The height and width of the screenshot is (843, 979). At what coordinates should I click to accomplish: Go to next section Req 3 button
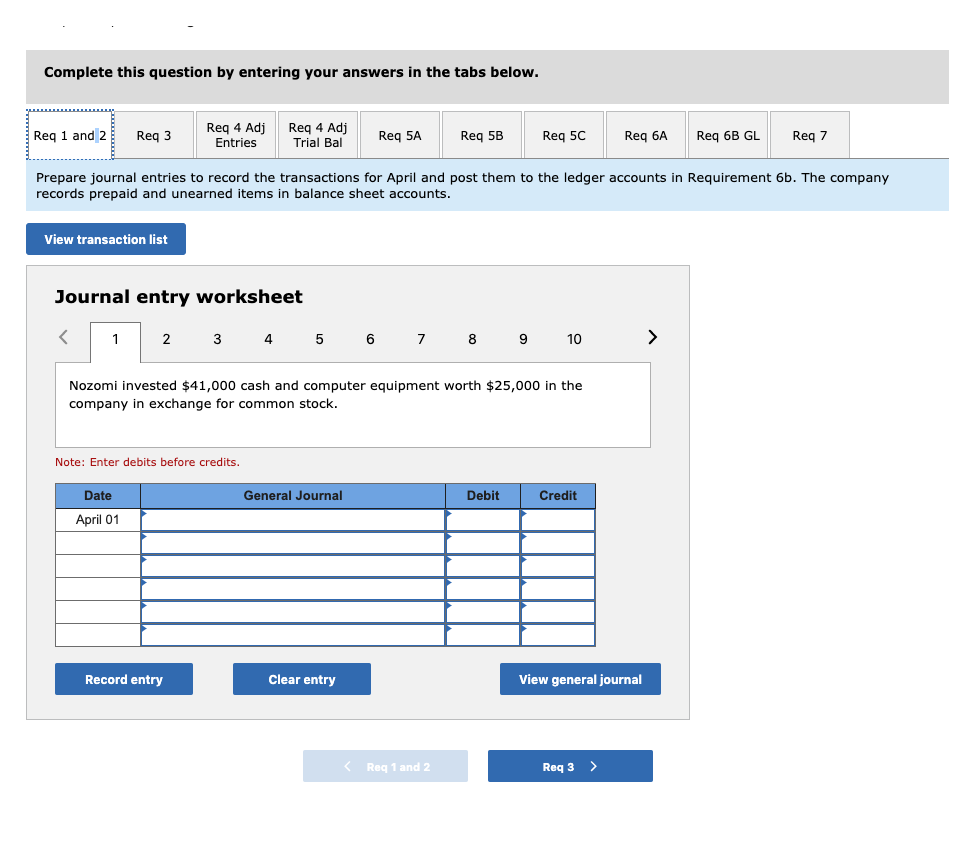pos(570,766)
